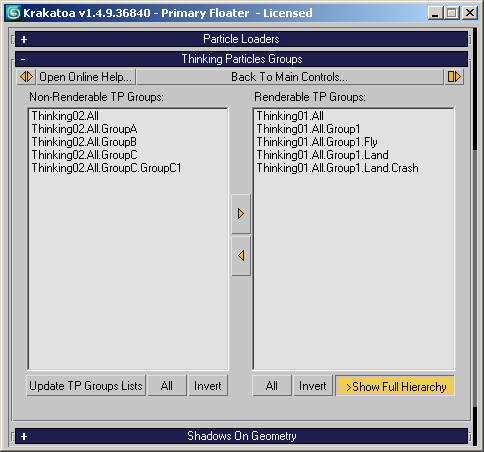Toggle the Show Full Hierarchy button
Screen dimensions: 484x452
pyautogui.click(x=395, y=386)
